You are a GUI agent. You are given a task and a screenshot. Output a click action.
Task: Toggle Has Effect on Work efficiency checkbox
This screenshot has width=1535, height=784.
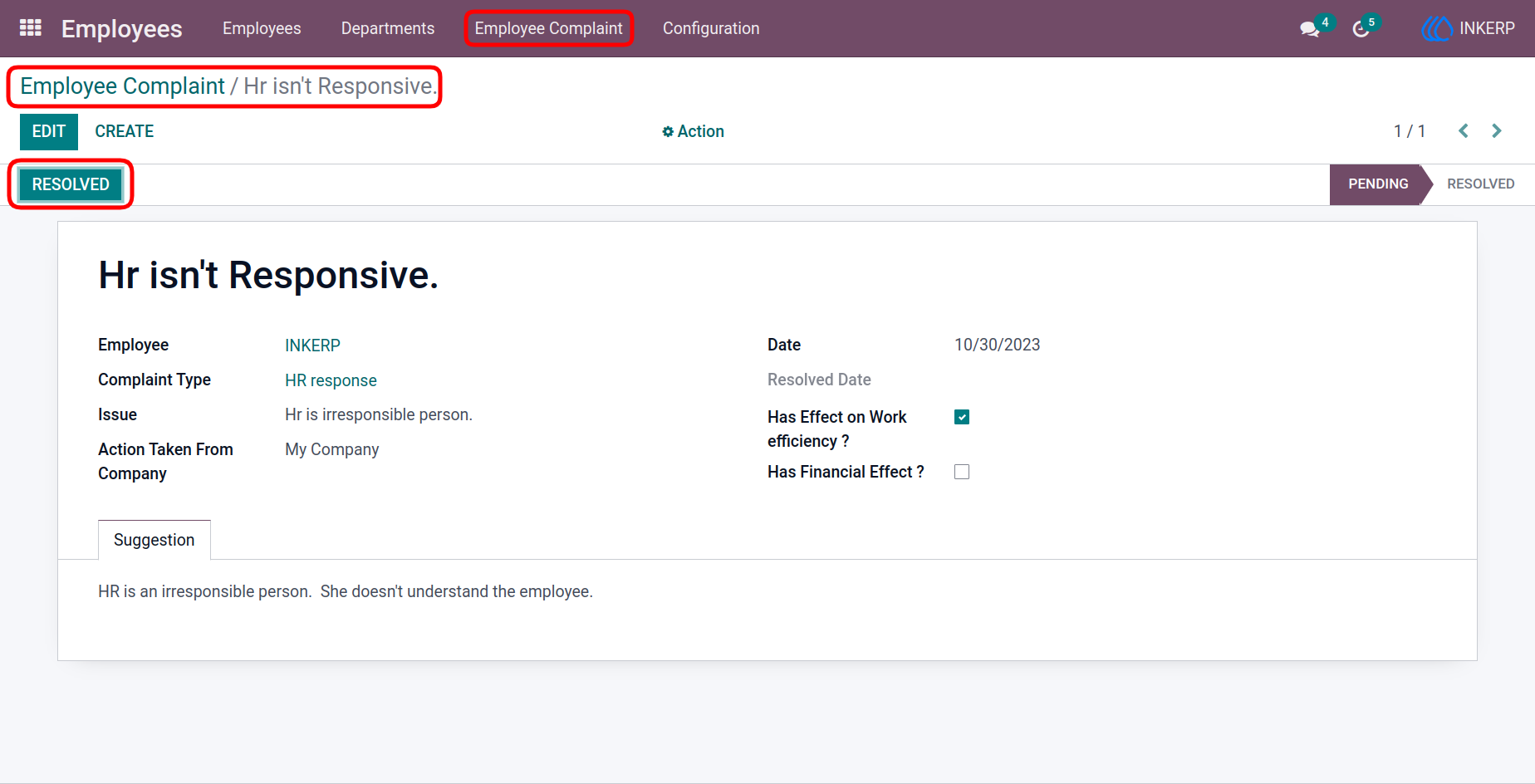click(x=962, y=417)
